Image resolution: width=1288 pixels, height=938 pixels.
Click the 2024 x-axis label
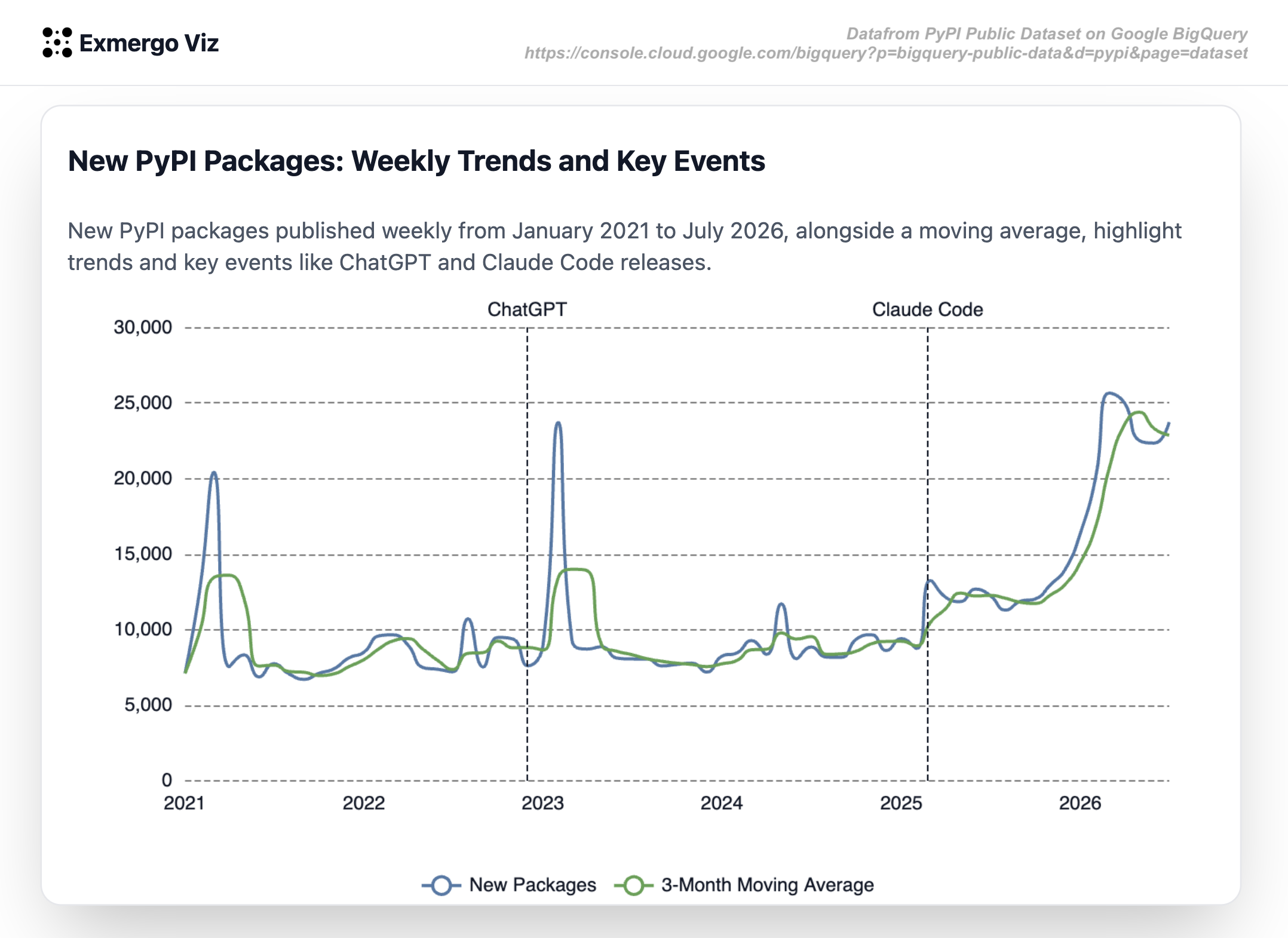click(x=722, y=803)
